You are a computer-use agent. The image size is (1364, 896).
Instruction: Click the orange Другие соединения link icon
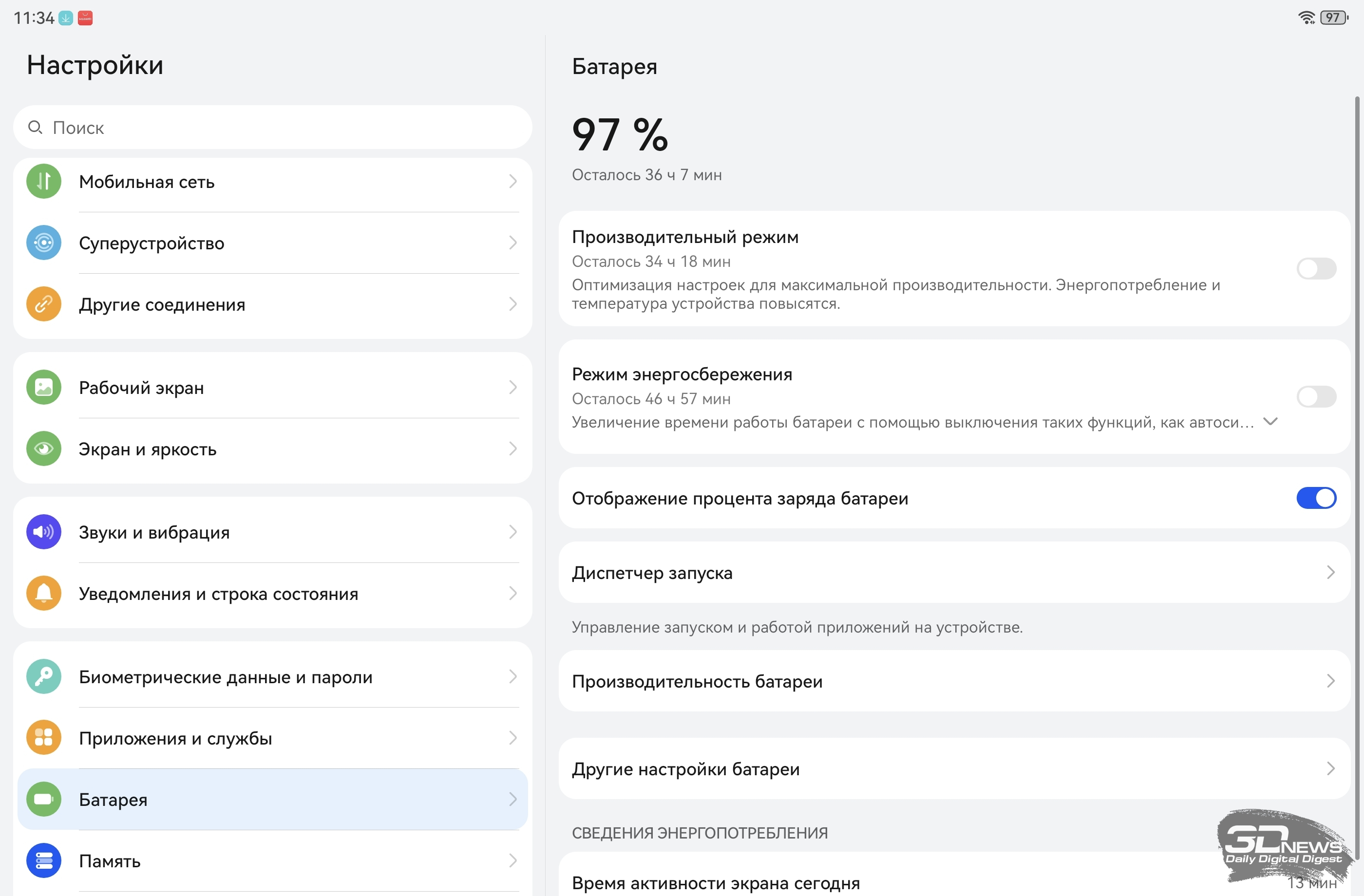[x=43, y=304]
